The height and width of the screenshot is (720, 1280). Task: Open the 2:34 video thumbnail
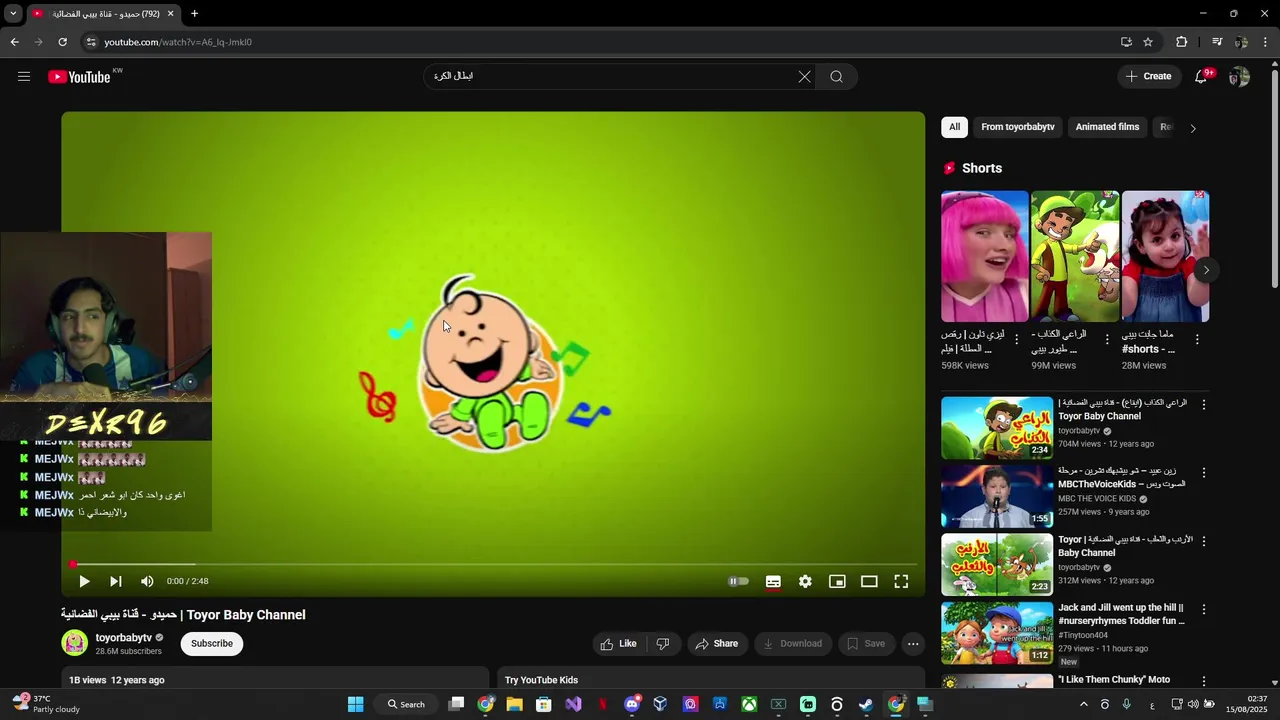(997, 428)
